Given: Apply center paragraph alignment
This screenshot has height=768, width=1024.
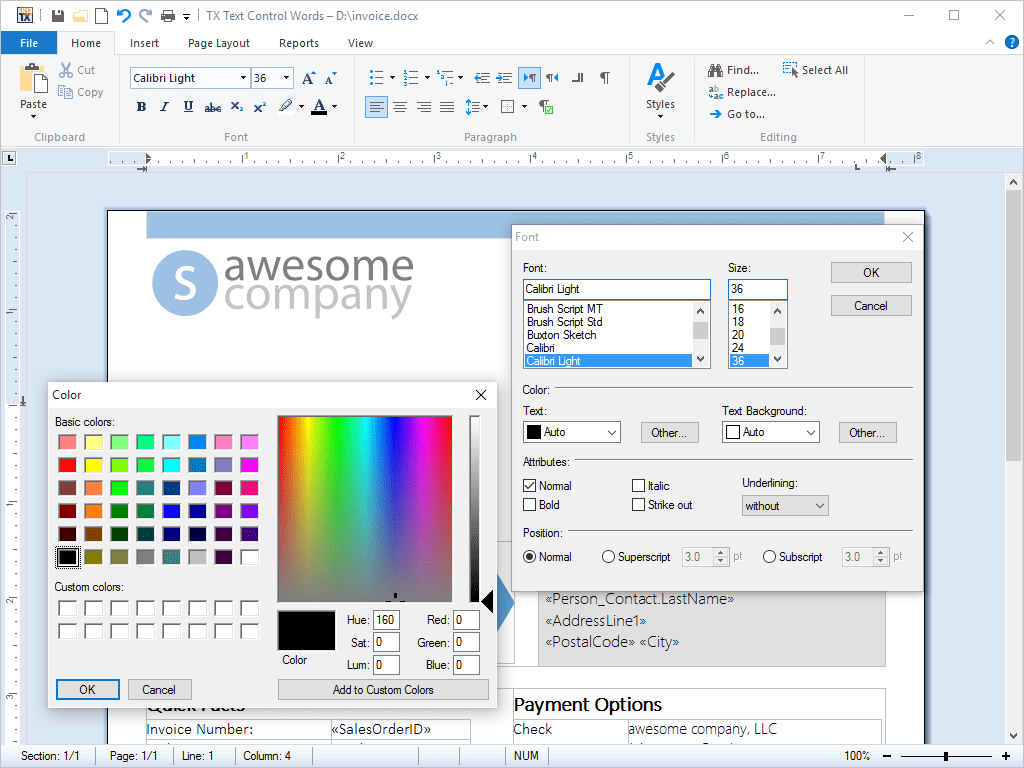Looking at the screenshot, I should point(399,107).
